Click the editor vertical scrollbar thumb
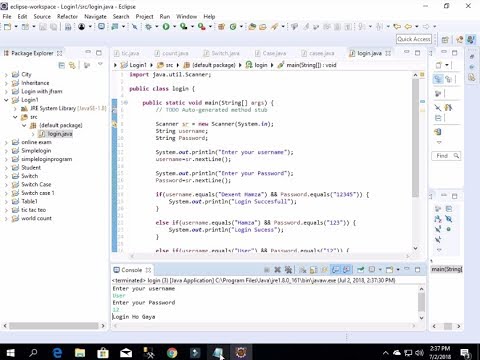Screen dimensions: 480x360 click(x=415, y=137)
